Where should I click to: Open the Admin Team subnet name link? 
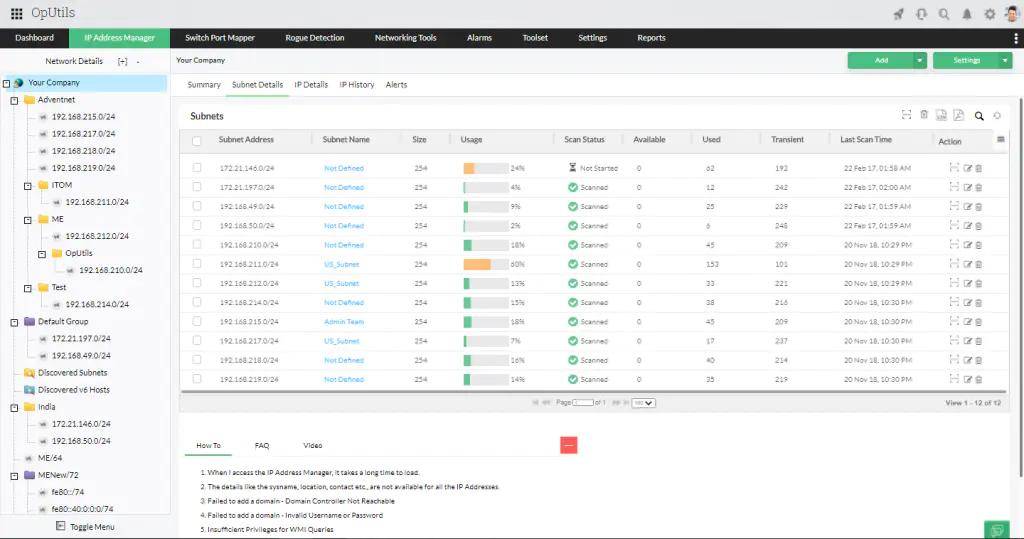pyautogui.click(x=344, y=322)
